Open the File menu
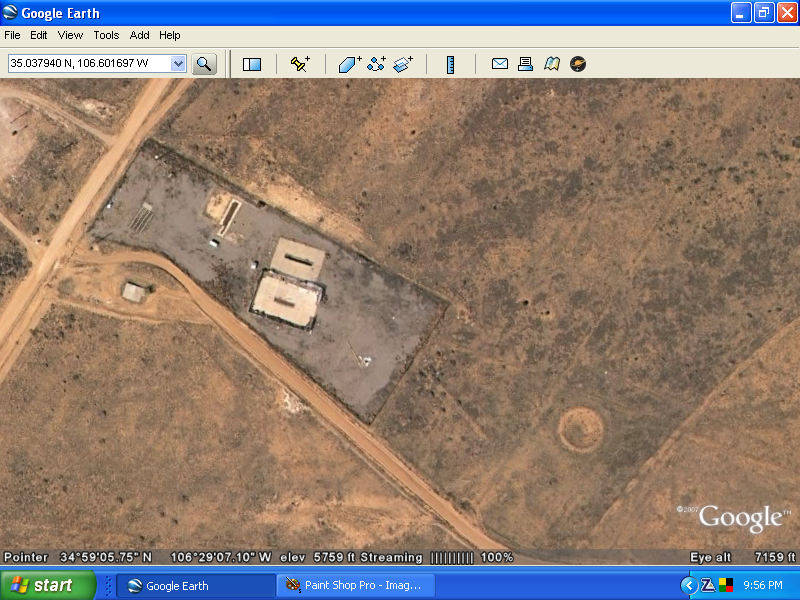 click(x=12, y=35)
